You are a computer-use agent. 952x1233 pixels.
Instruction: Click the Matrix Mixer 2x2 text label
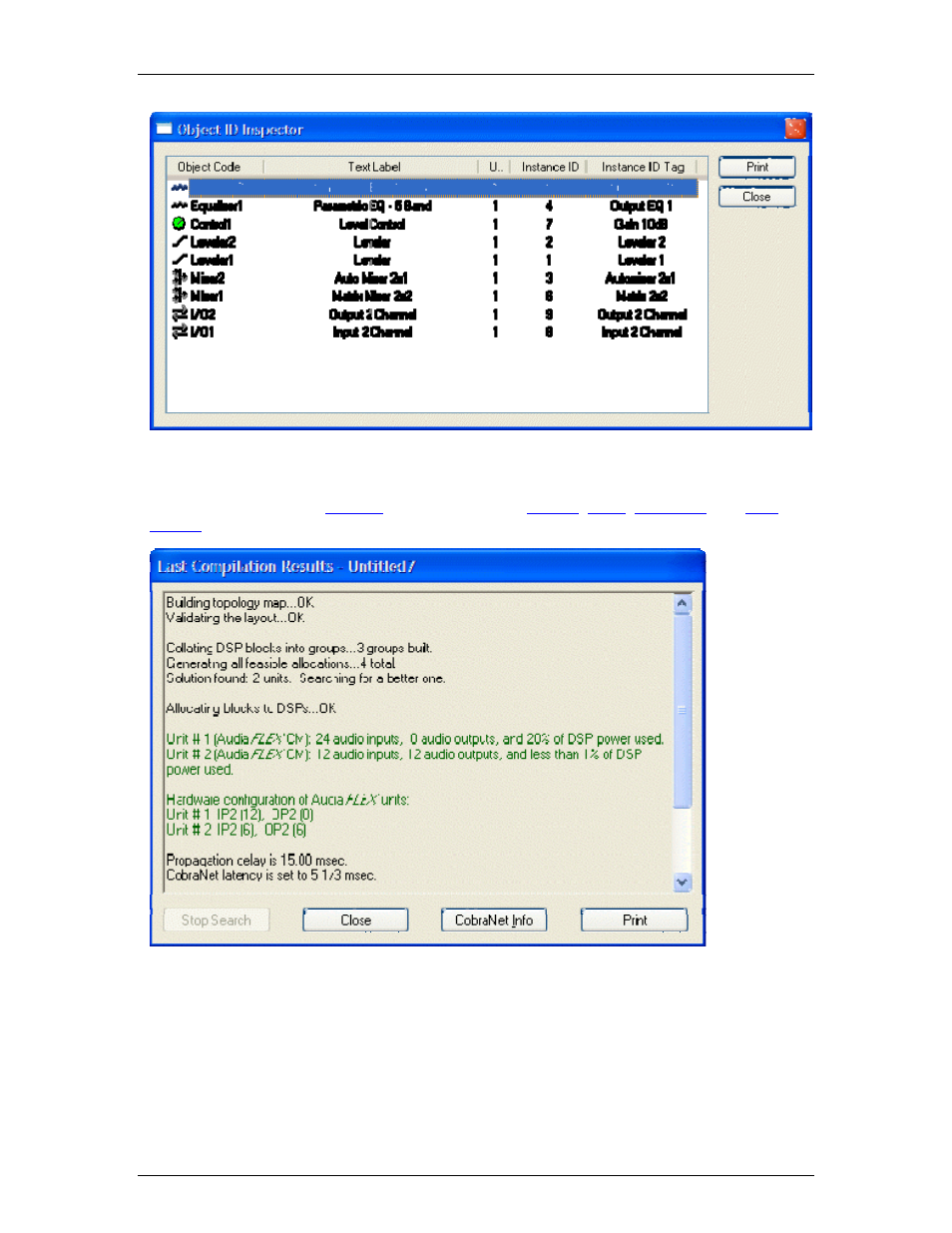[x=372, y=296]
